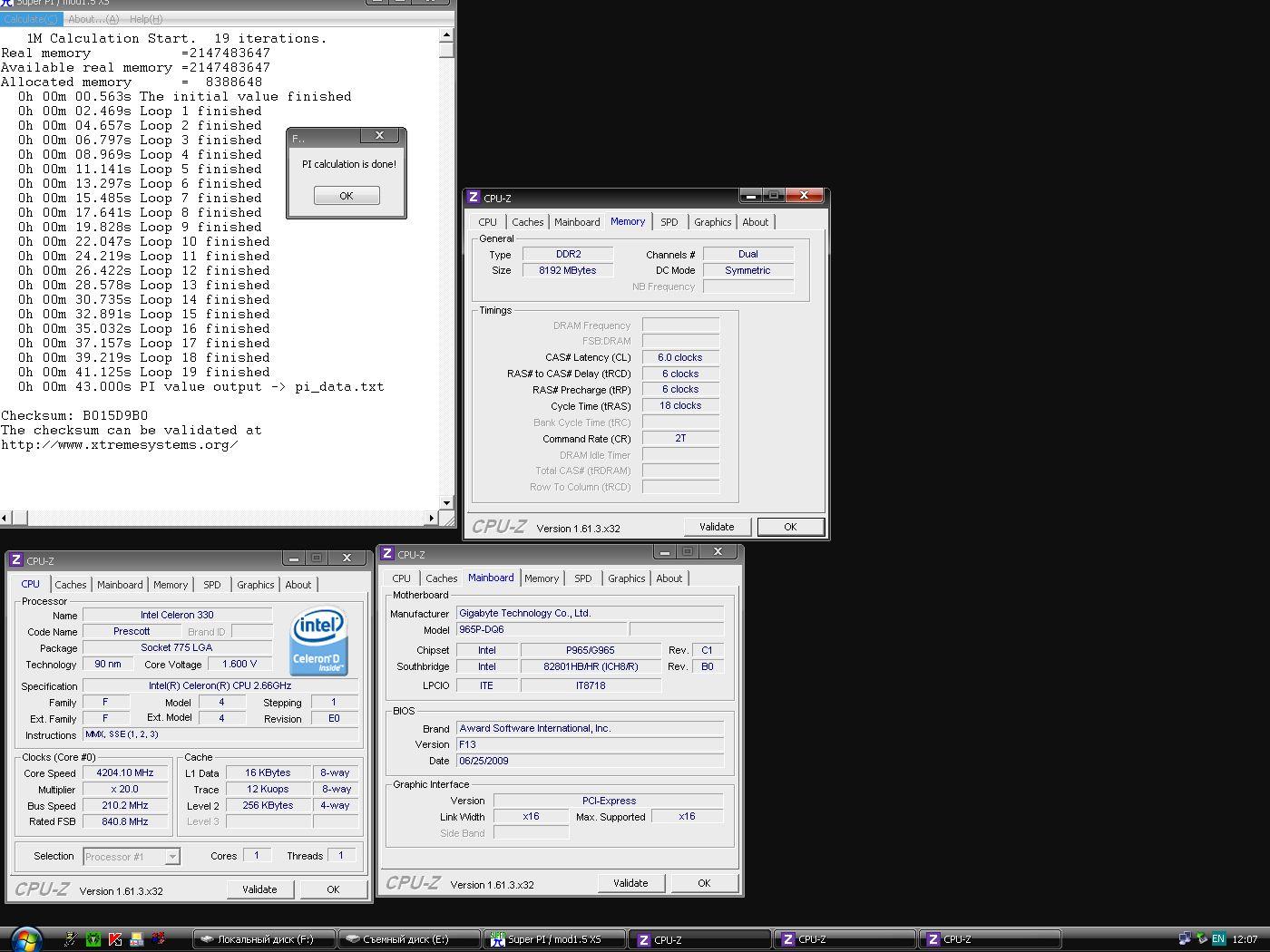Switch to CPU tab in CPU-Z Memory window
Viewport: 1270px width, 952px height.
488,222
